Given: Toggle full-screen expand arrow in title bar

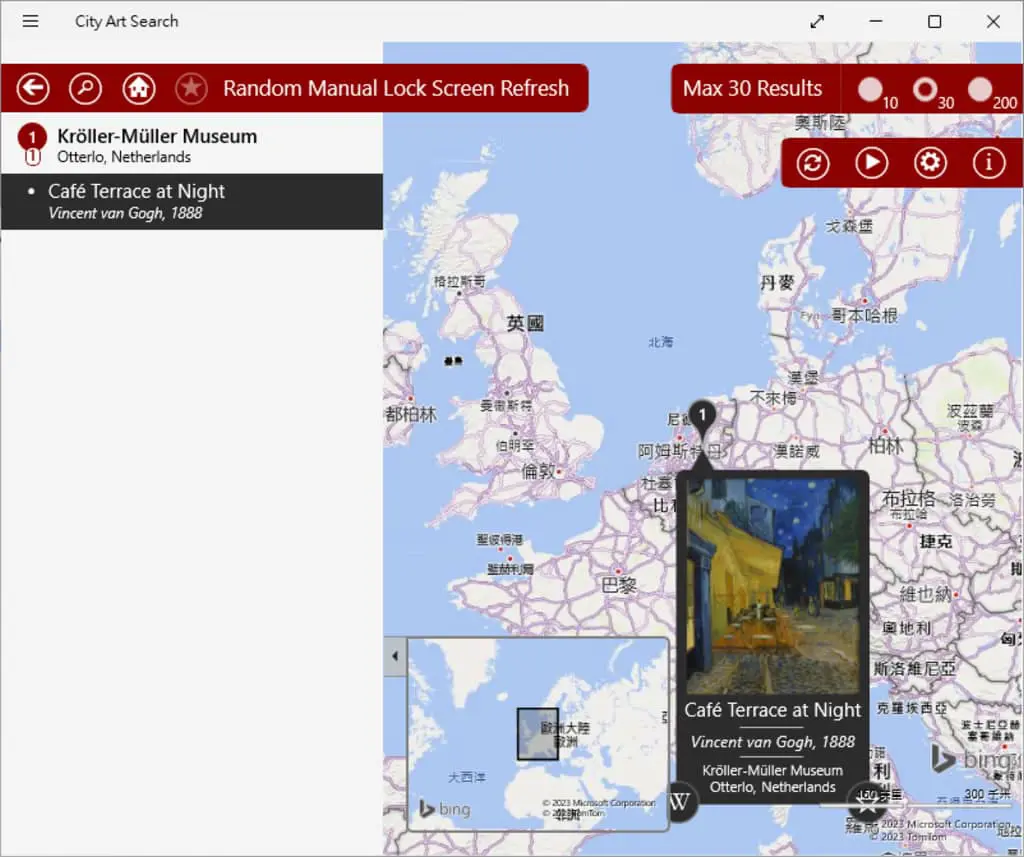Looking at the screenshot, I should [817, 22].
